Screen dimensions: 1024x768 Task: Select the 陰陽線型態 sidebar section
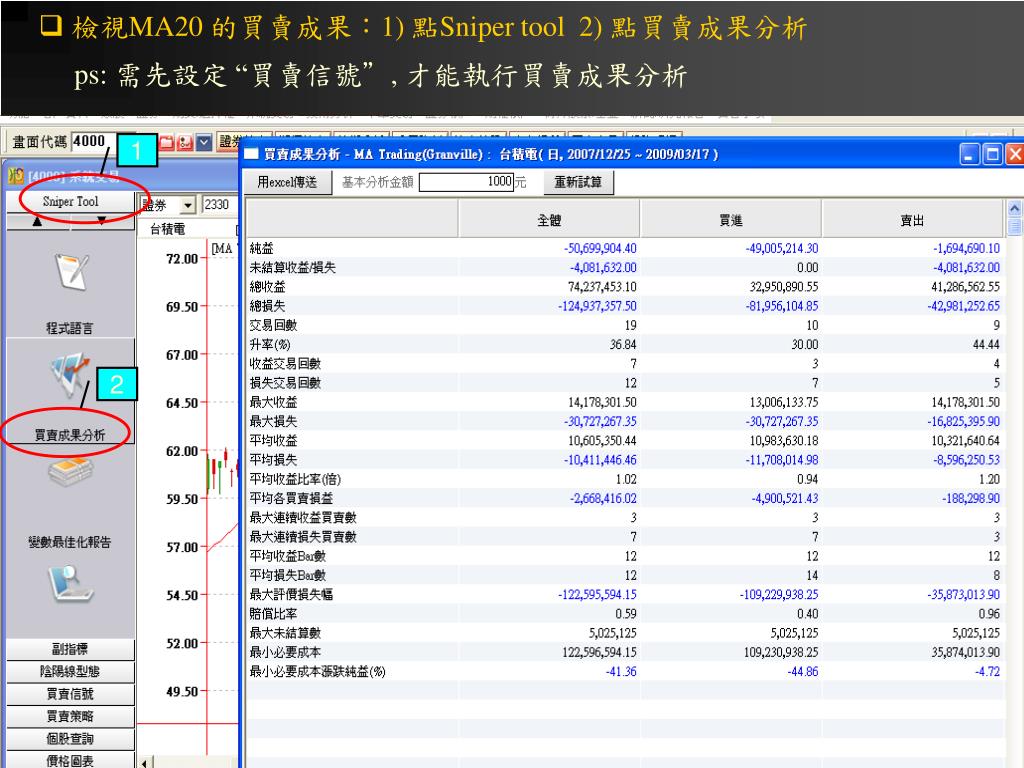coord(70,671)
